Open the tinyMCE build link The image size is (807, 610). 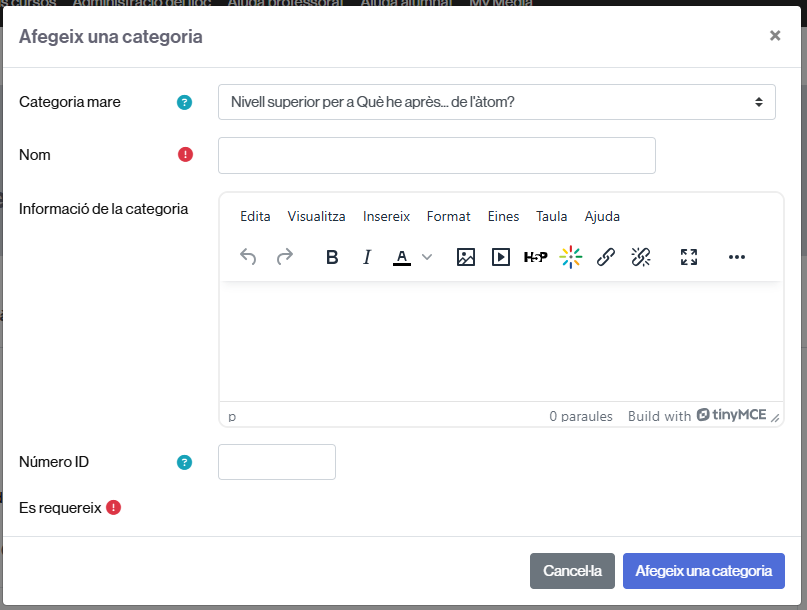coord(697,415)
